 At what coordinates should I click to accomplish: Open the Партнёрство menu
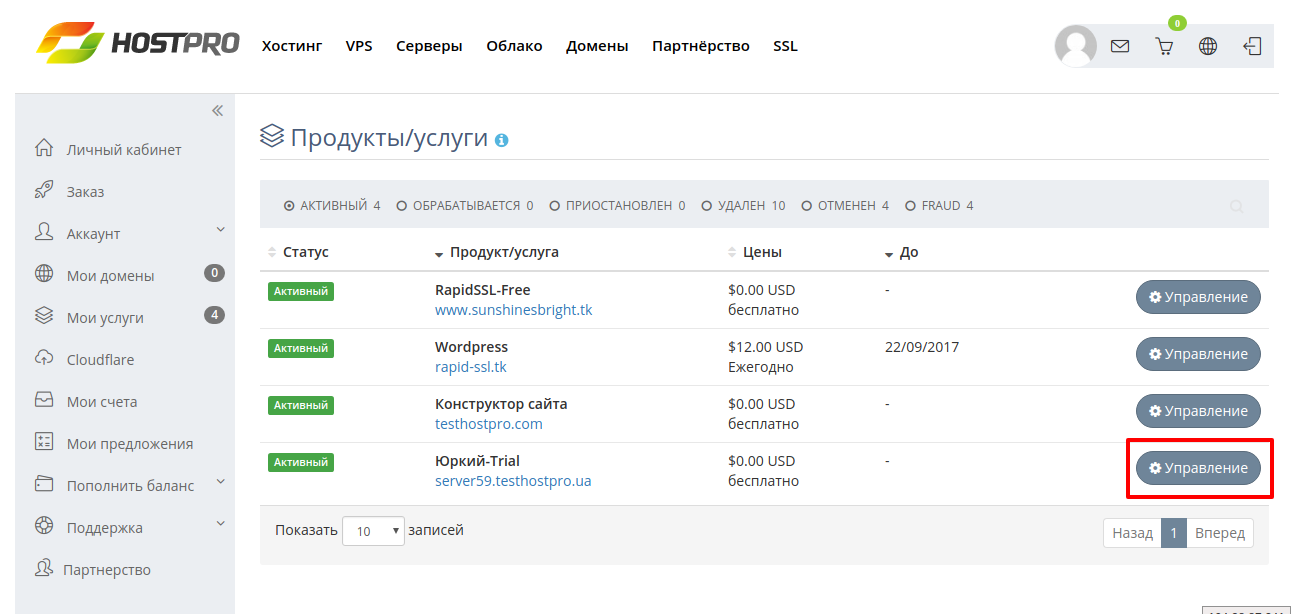click(x=701, y=46)
